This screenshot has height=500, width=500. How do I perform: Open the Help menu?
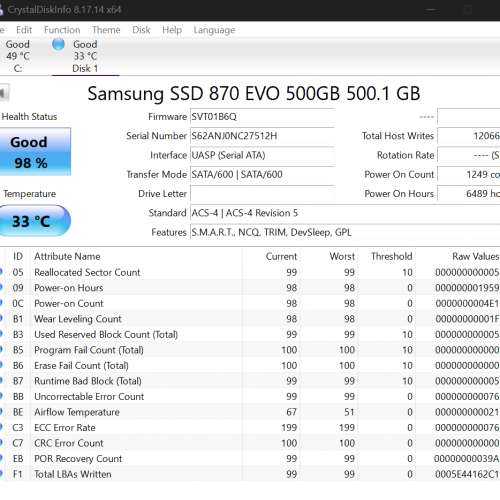(172, 30)
